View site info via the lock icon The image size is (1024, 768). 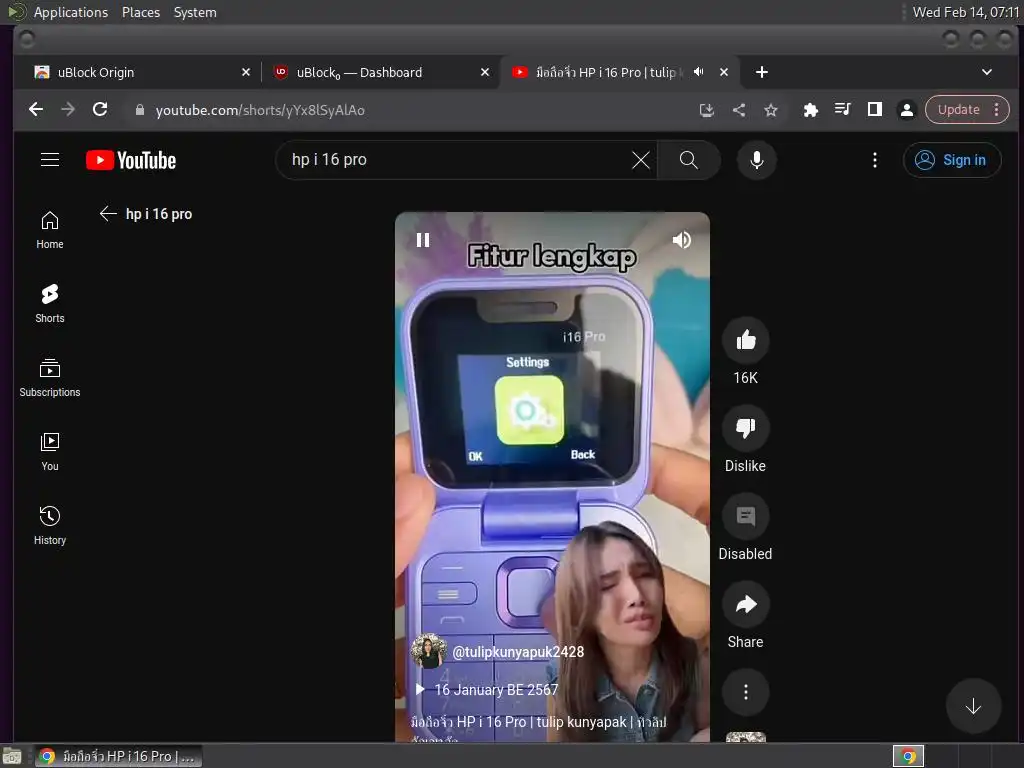click(139, 110)
